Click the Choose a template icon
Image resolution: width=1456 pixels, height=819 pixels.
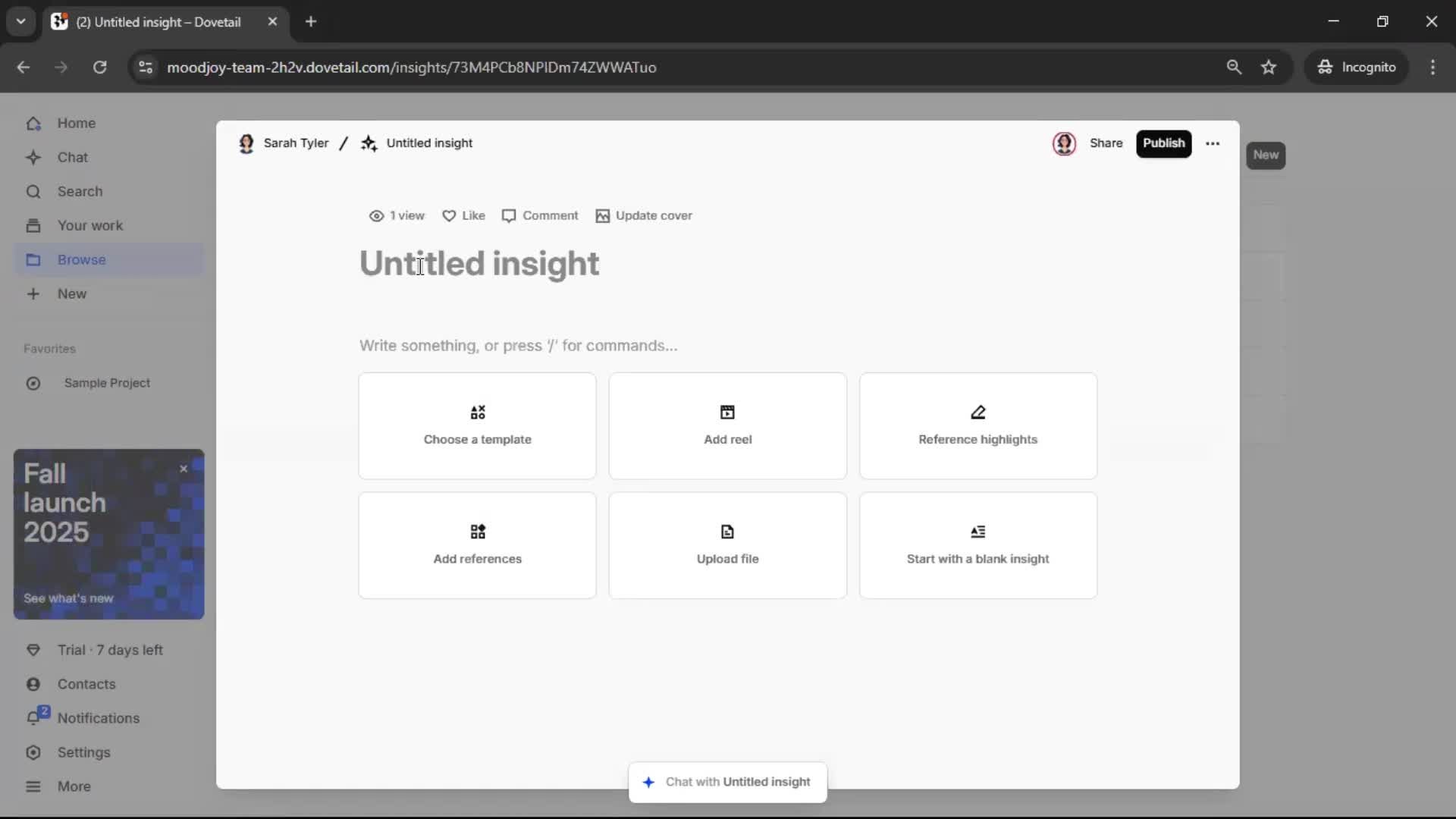pyautogui.click(x=478, y=413)
